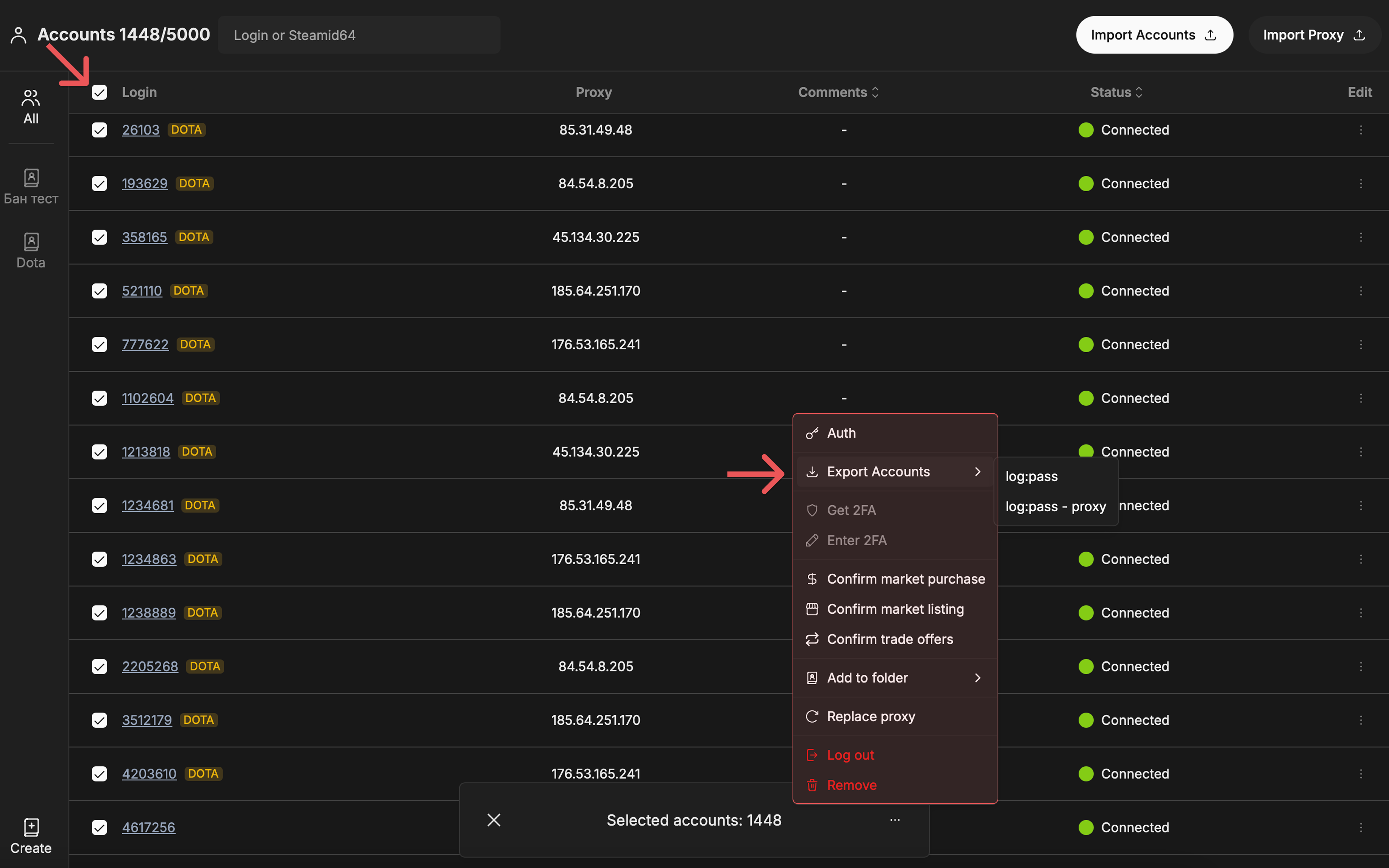Expand the Export Accounts submenu
Image resolution: width=1389 pixels, height=868 pixels.
(894, 472)
